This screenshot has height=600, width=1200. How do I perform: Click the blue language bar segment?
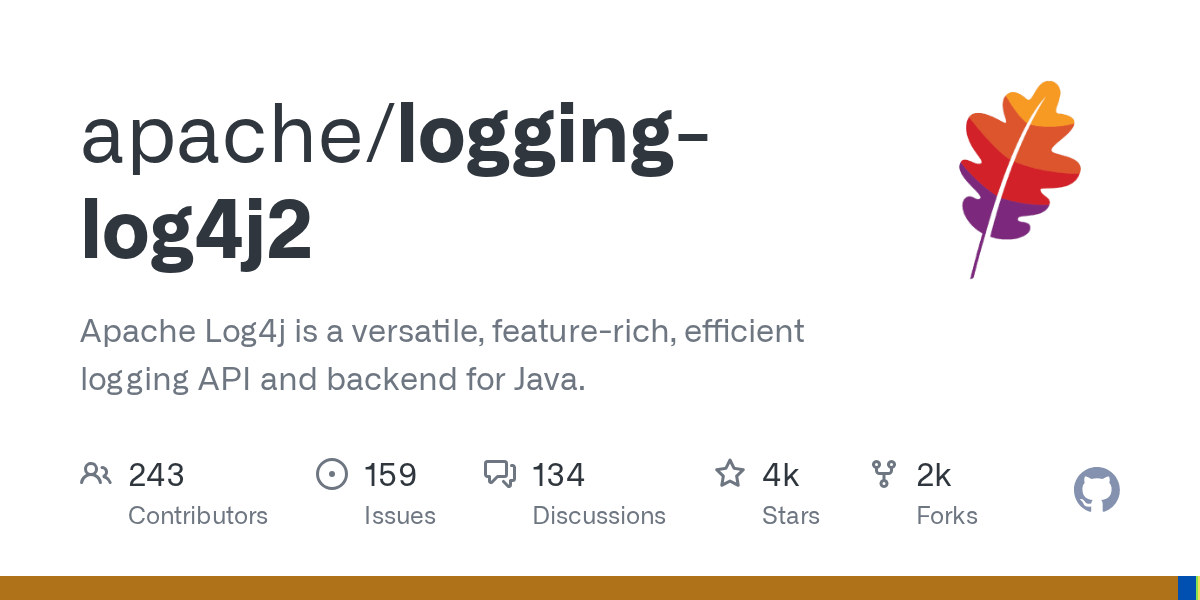pyautogui.click(x=1185, y=588)
